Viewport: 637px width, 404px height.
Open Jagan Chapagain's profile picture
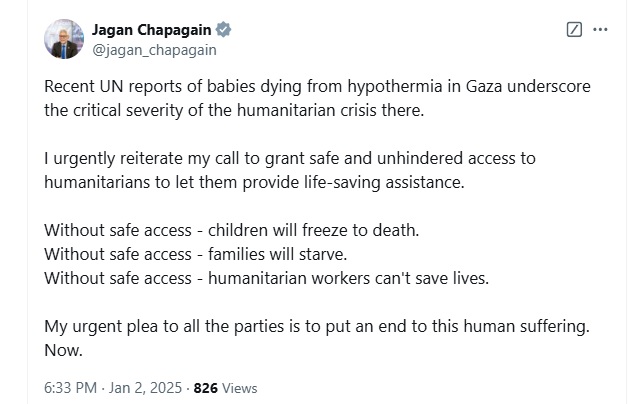coord(64,38)
